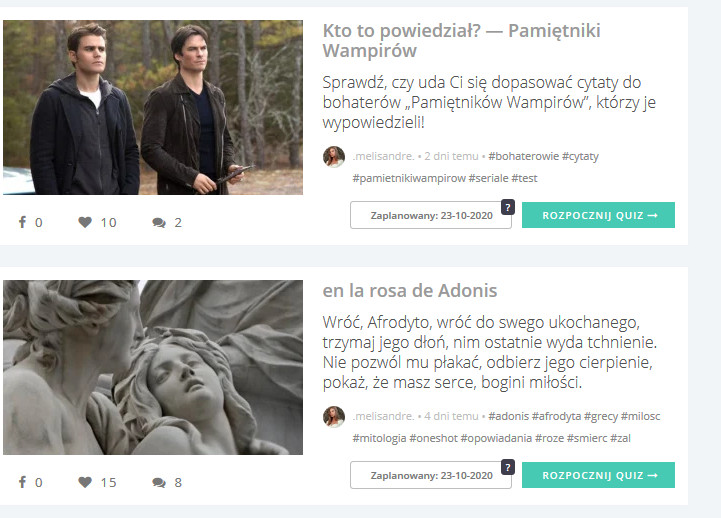The height and width of the screenshot is (518, 721).
Task: Like the Pamiętniki Wampirów quiz with the heart icon
Action: click(85, 222)
